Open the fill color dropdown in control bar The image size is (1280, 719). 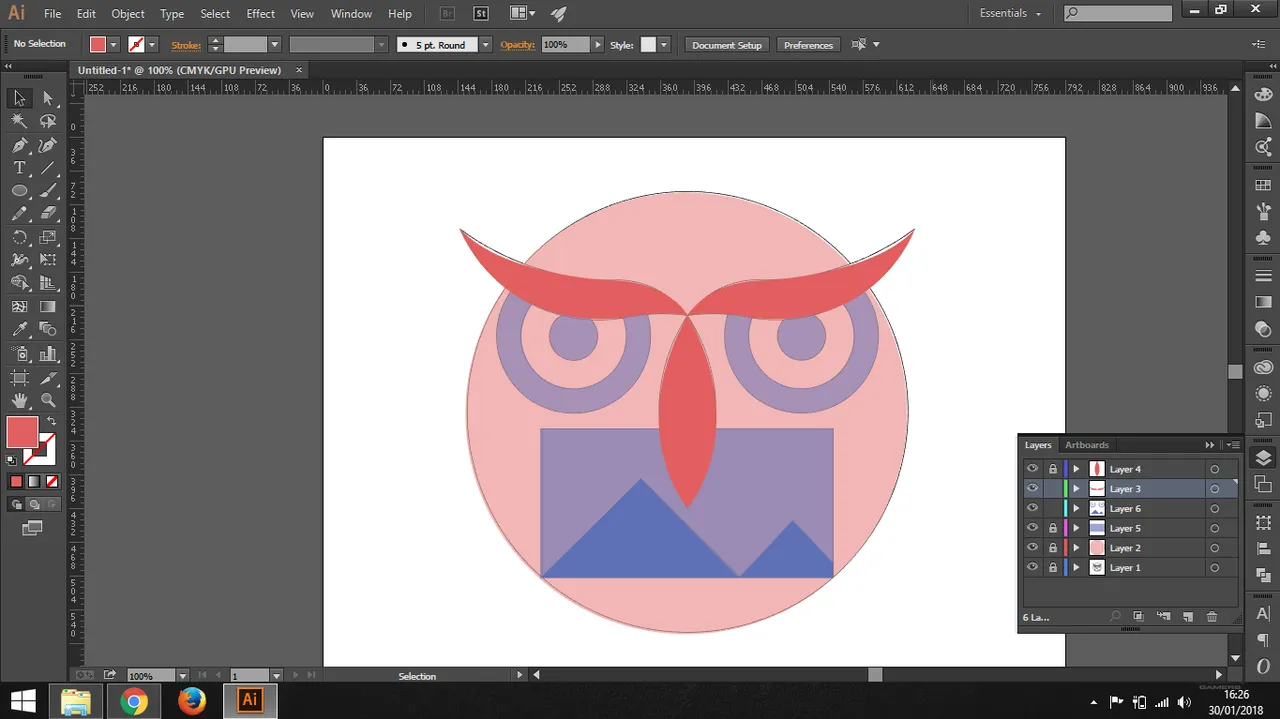114,45
